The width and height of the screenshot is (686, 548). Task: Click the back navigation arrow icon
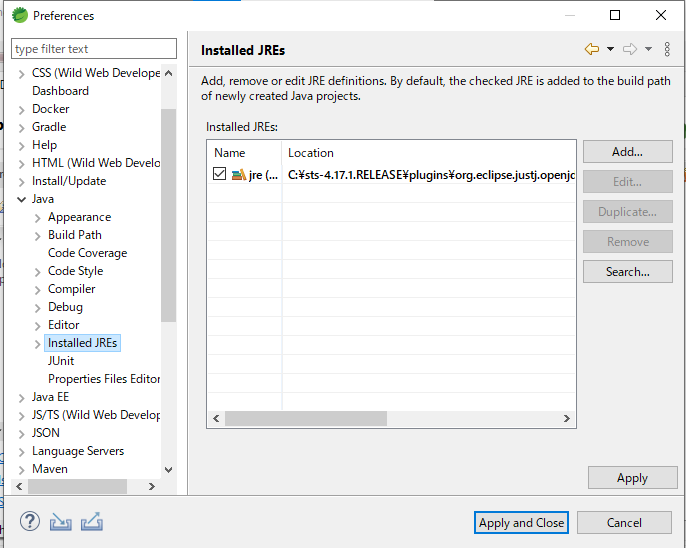tap(592, 49)
